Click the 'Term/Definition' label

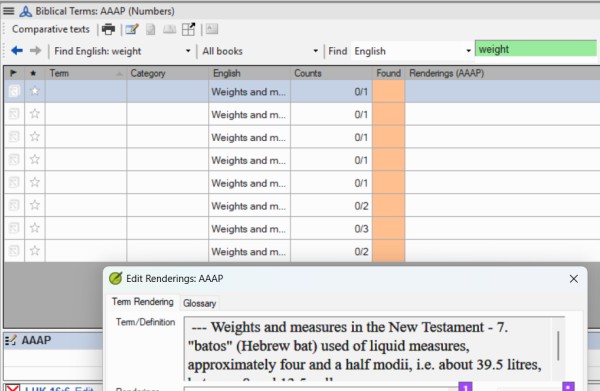coord(146,322)
